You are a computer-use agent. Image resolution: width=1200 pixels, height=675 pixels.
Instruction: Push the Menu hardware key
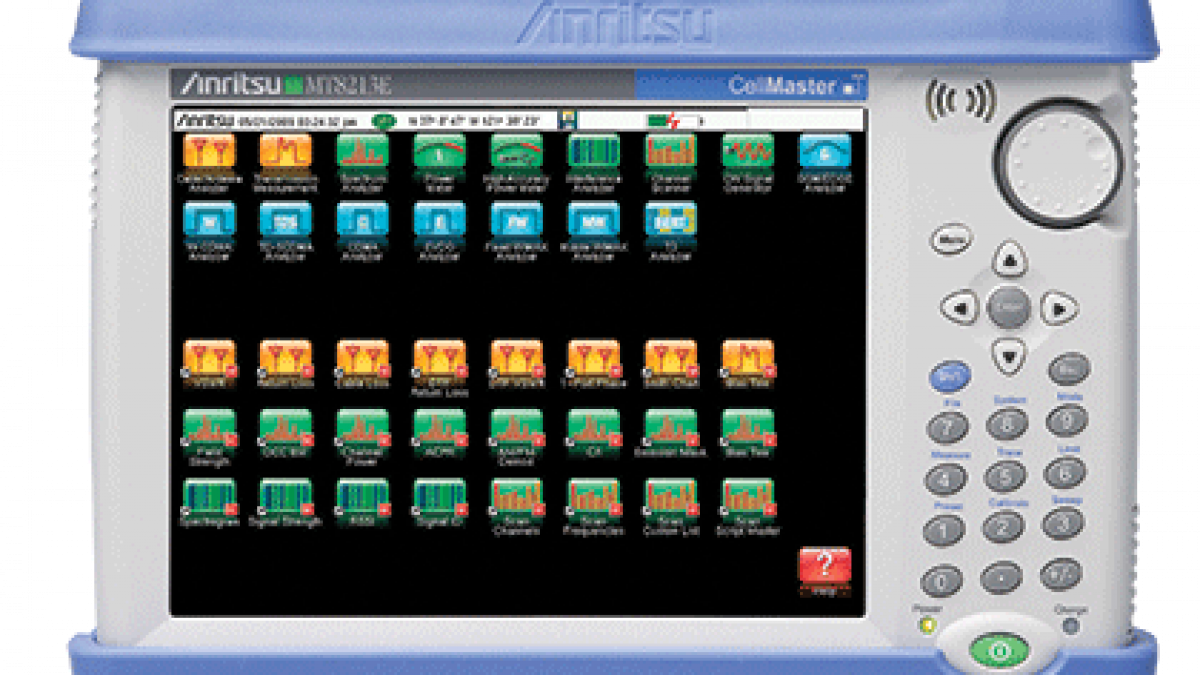pos(951,240)
